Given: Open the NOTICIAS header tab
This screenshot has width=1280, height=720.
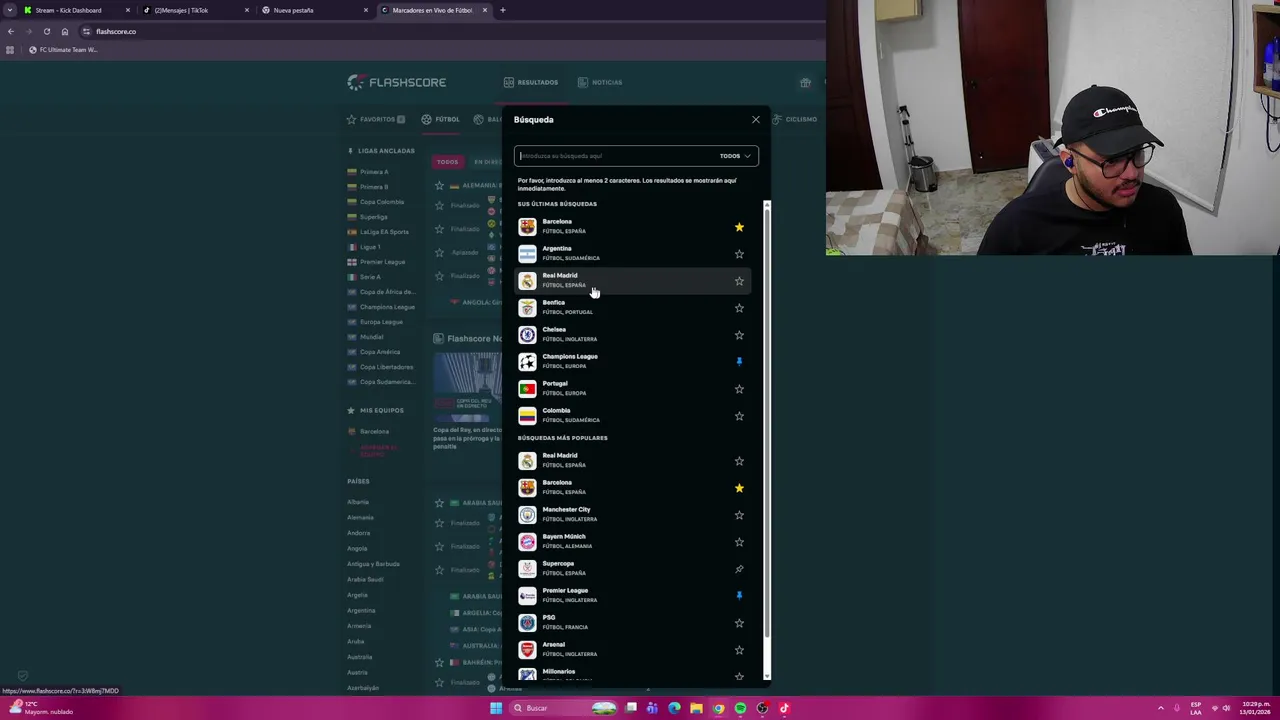Looking at the screenshot, I should (600, 82).
